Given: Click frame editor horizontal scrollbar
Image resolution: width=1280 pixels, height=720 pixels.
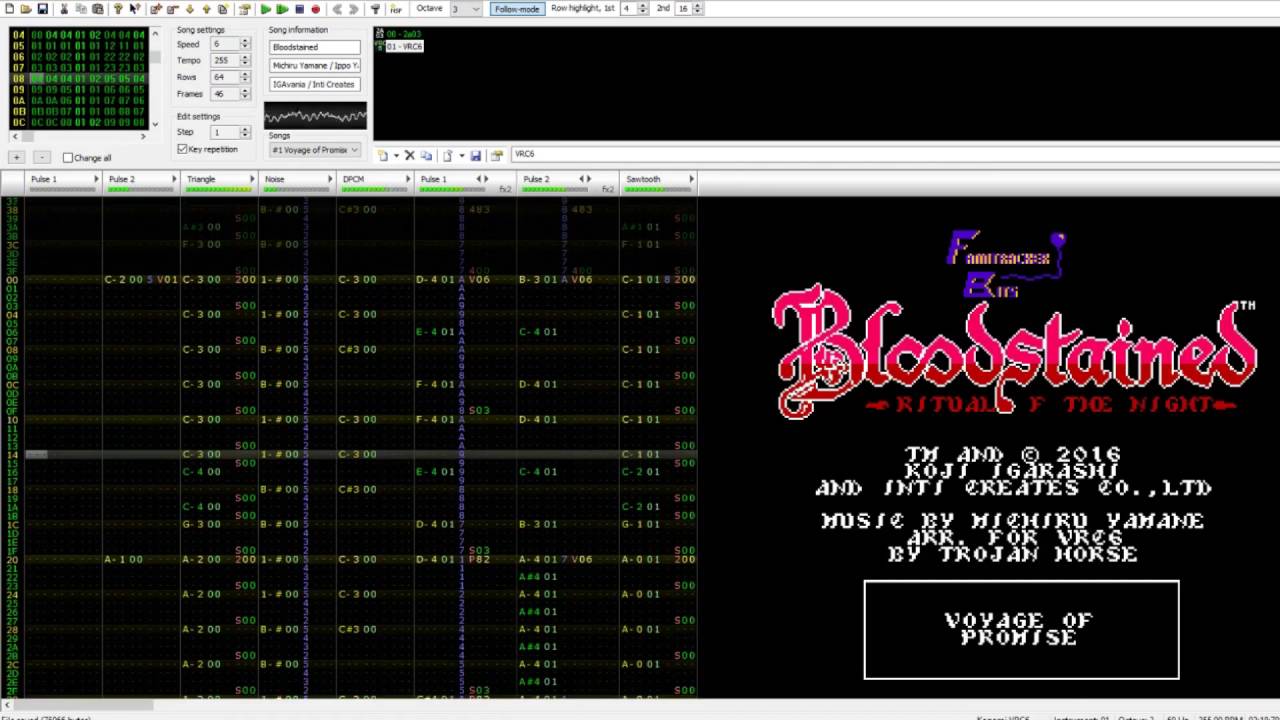Looking at the screenshot, I should [80, 136].
